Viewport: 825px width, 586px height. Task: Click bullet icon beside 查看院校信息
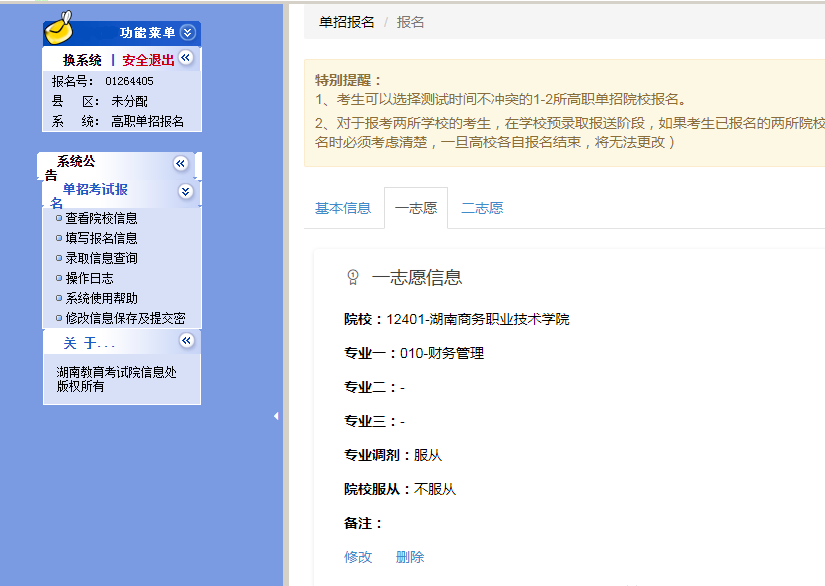(59, 218)
